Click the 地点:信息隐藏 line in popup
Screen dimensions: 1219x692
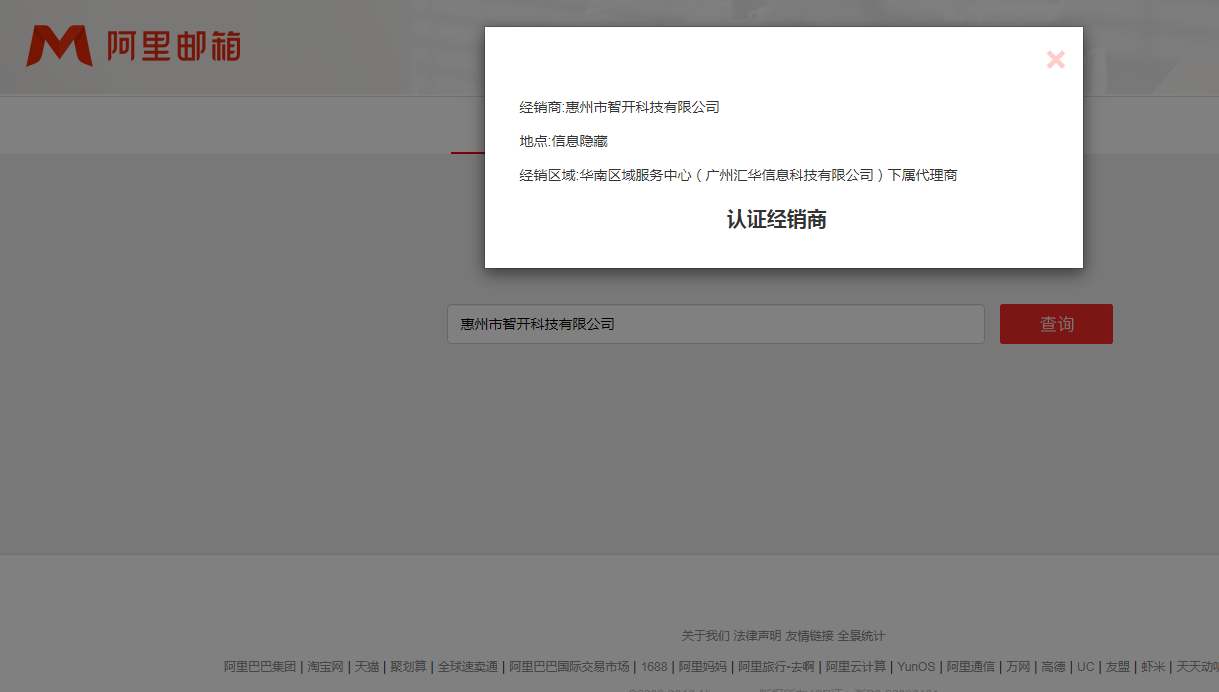[563, 141]
